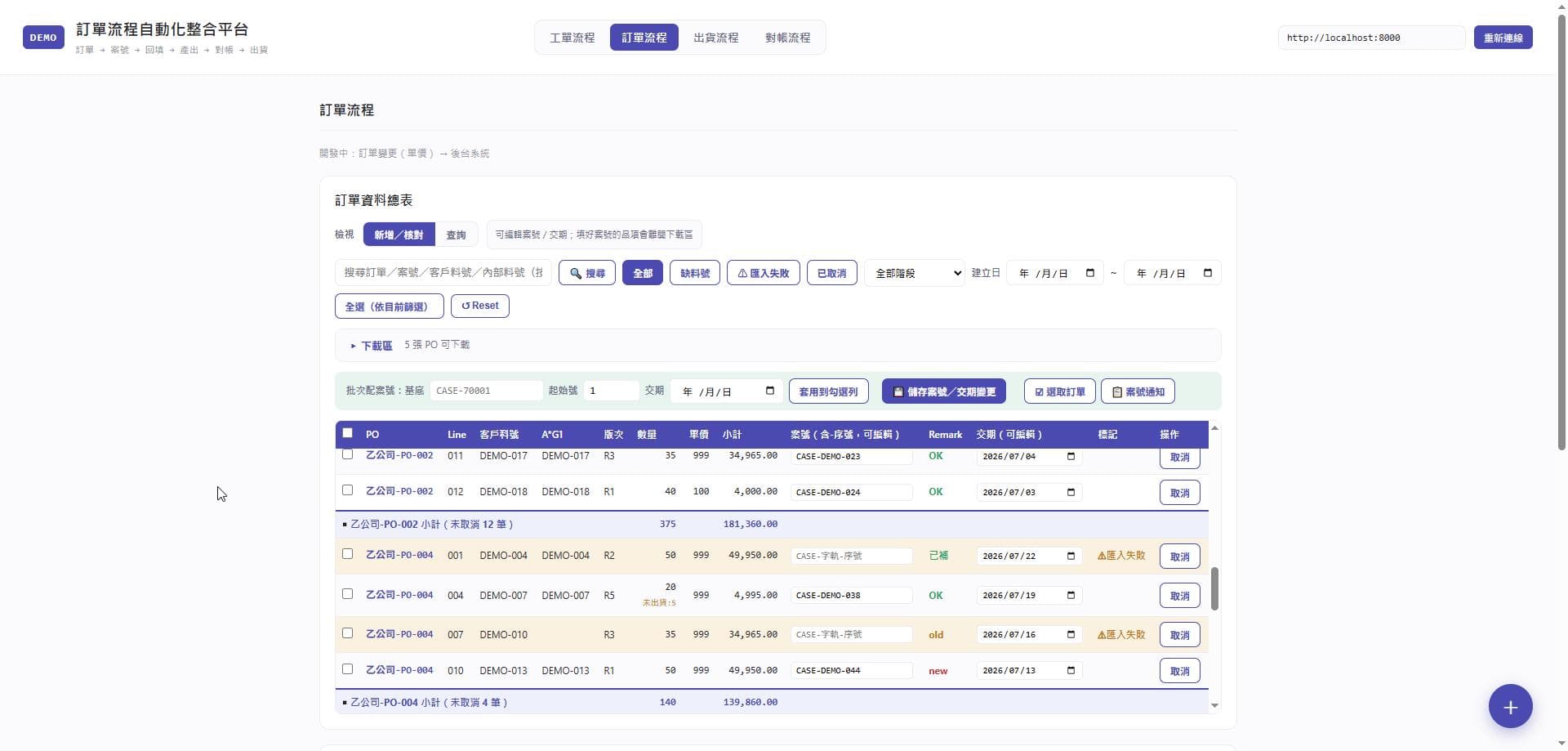Click the 搜尋 search button
The image size is (1568, 751).
pyautogui.click(x=587, y=273)
